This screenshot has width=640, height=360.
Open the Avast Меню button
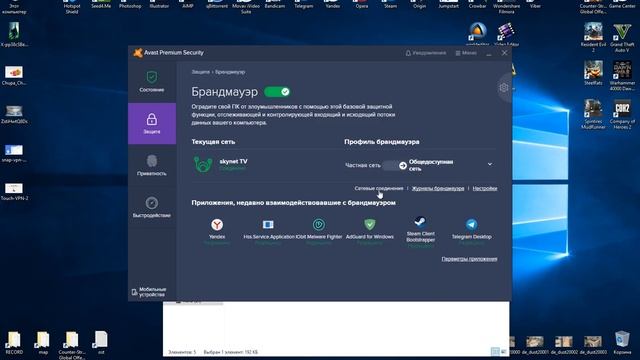[466, 53]
